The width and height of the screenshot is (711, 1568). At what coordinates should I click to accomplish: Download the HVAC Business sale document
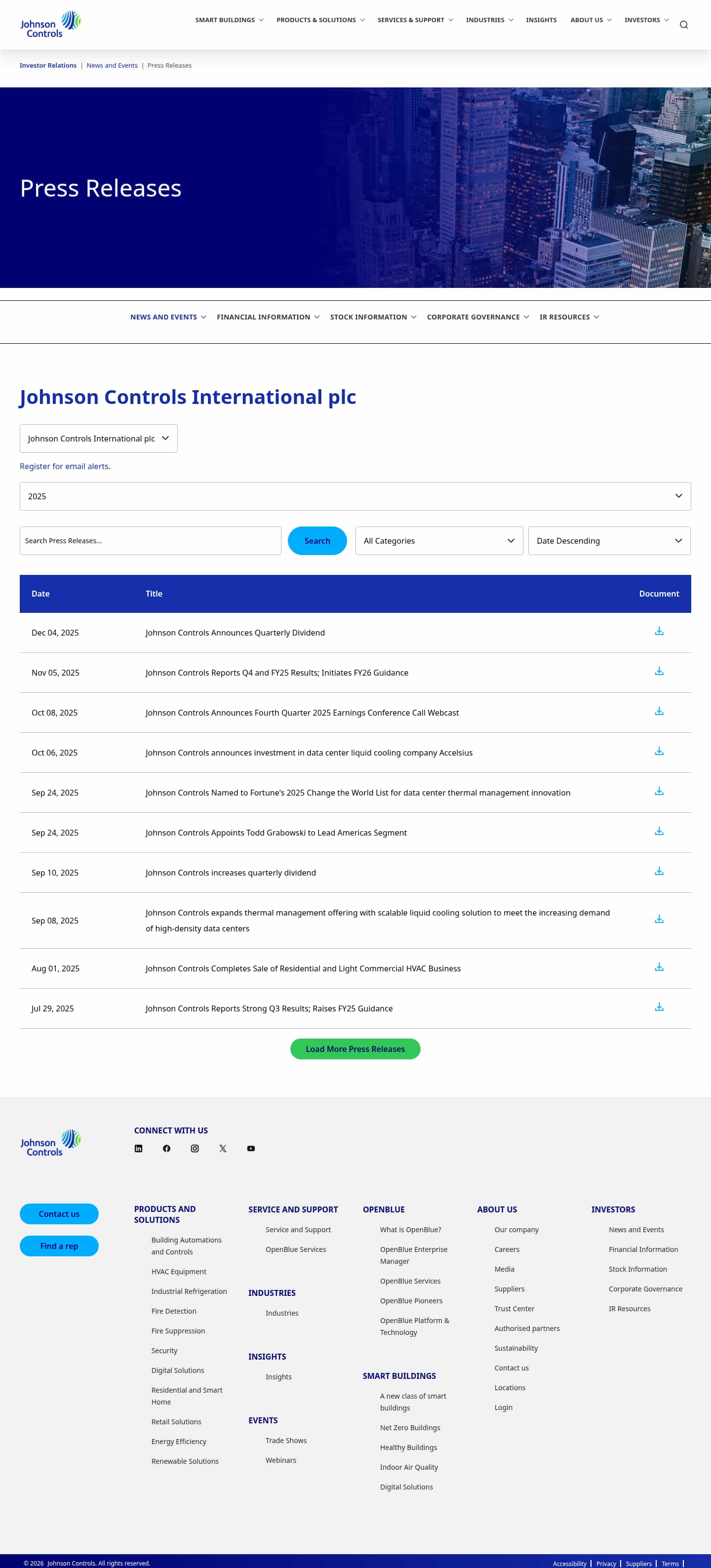[x=659, y=967]
